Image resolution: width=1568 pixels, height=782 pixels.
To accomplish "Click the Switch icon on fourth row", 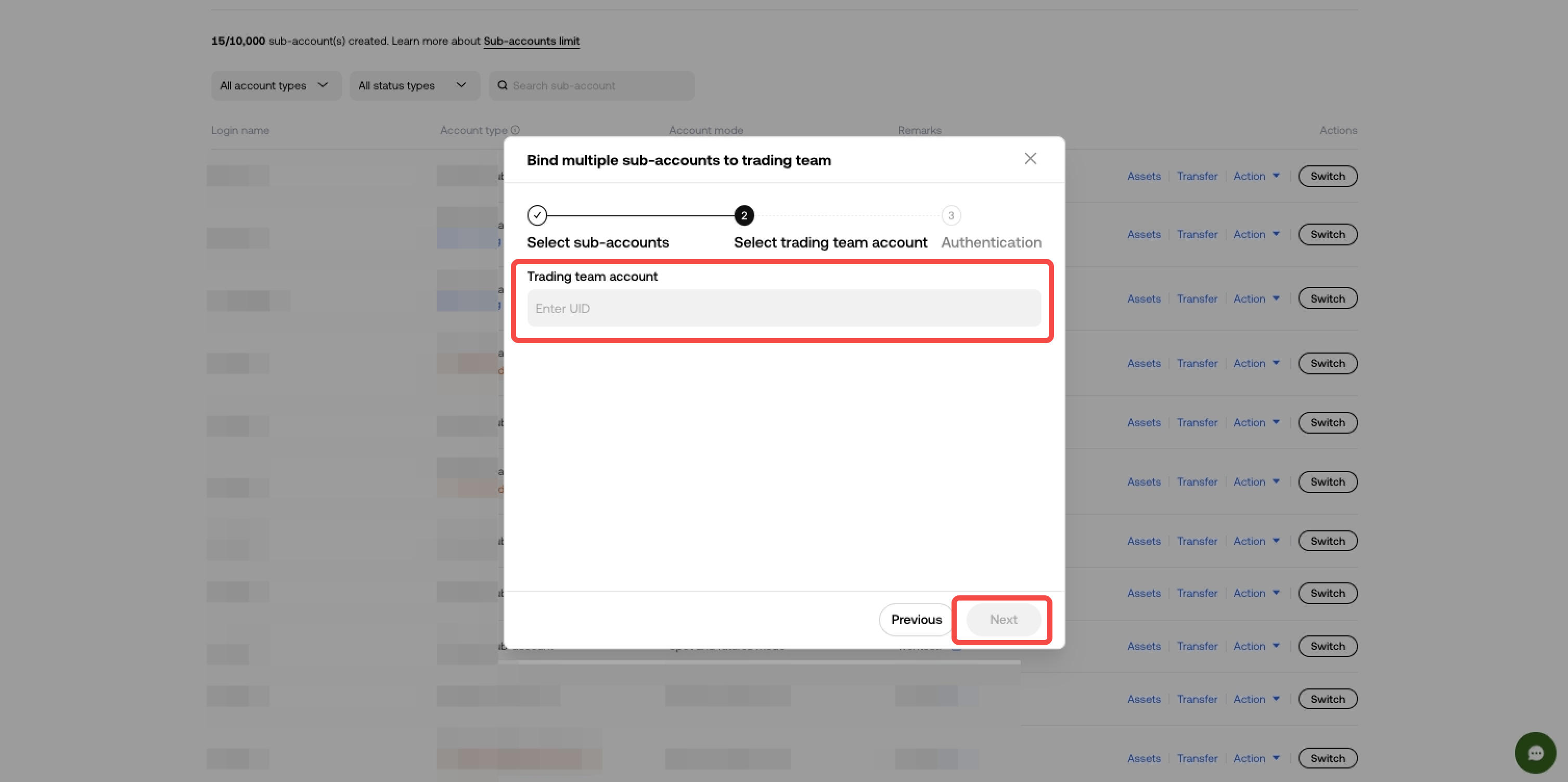I will click(x=1327, y=363).
